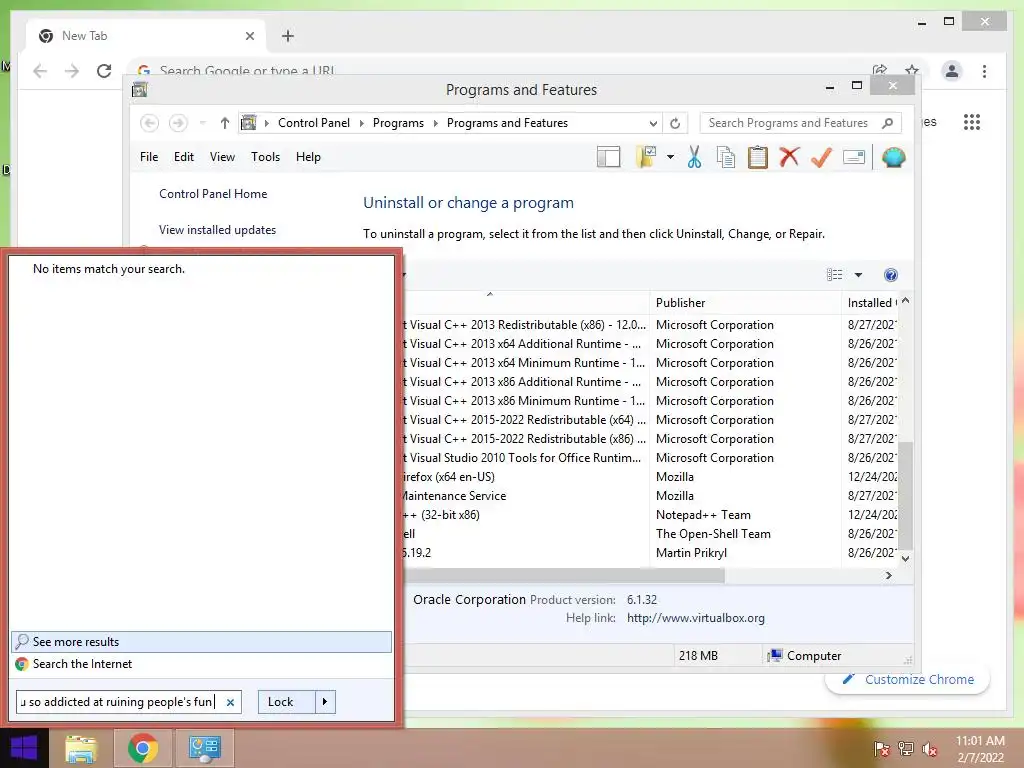
Task: Open the virtualbox.org help link
Action: click(x=696, y=618)
